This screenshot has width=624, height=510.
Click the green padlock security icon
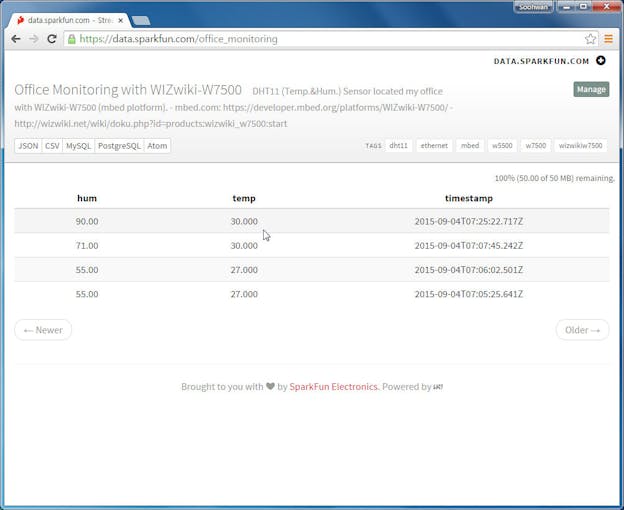tap(72, 39)
